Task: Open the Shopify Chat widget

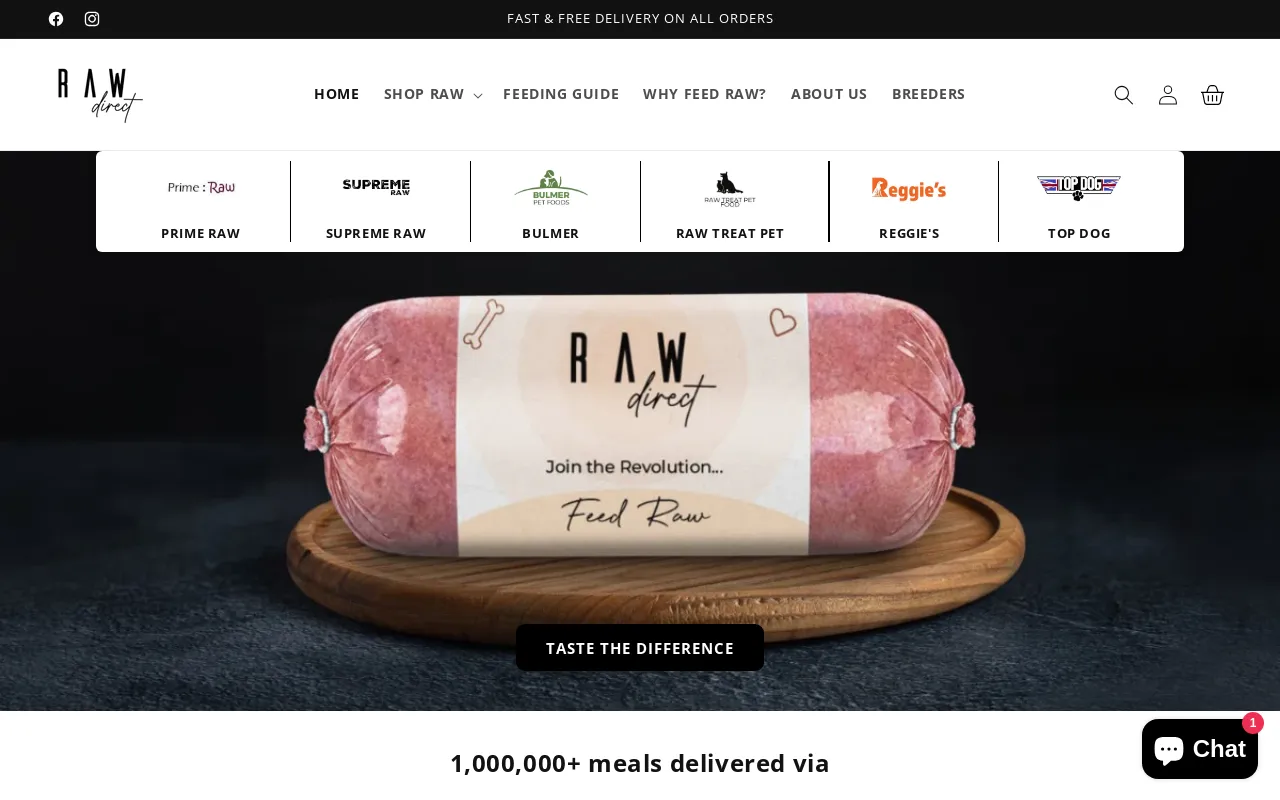Action: [x=1200, y=748]
